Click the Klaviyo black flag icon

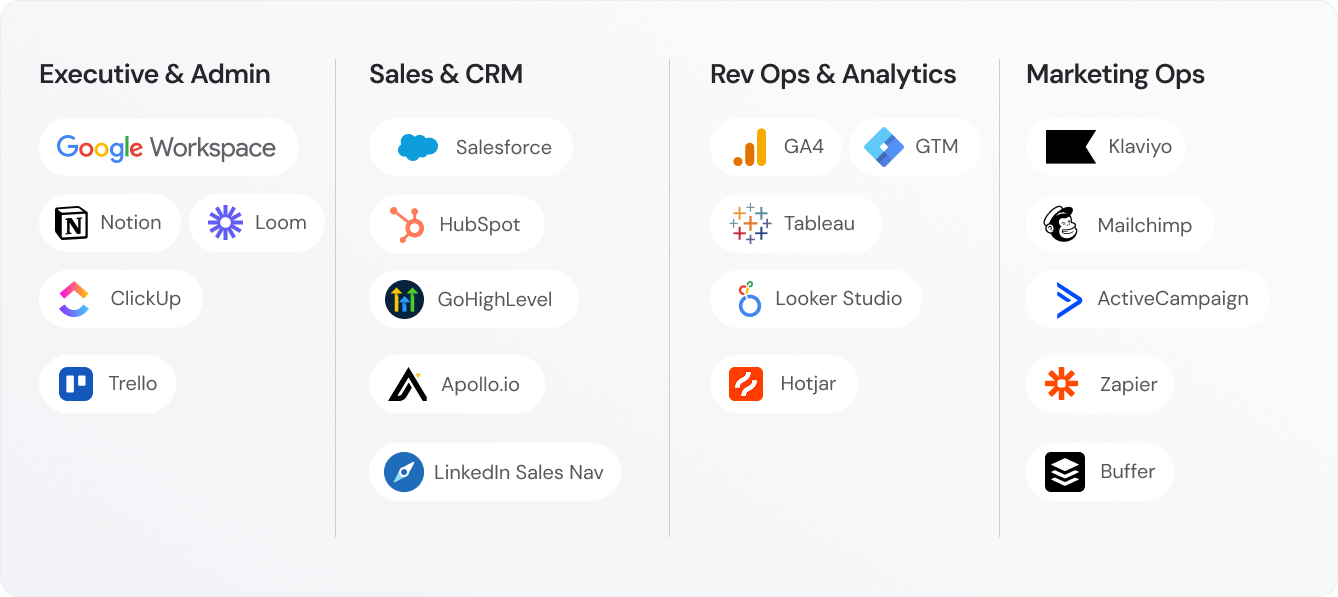click(1070, 147)
